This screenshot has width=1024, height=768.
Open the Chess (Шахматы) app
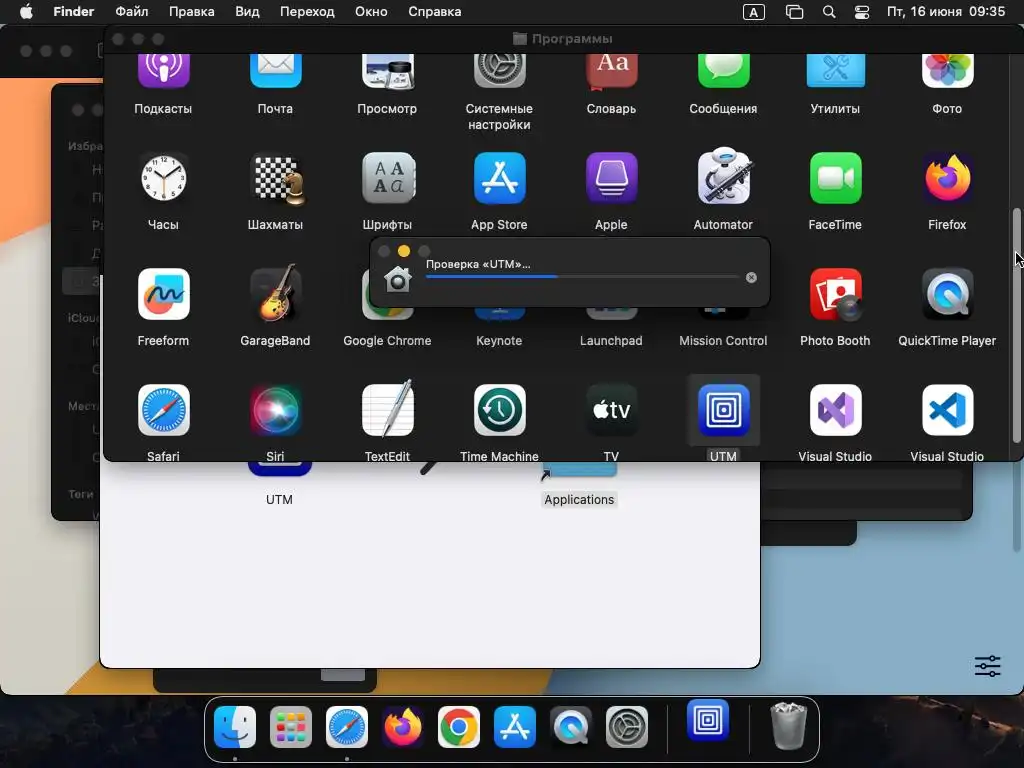coord(278,178)
